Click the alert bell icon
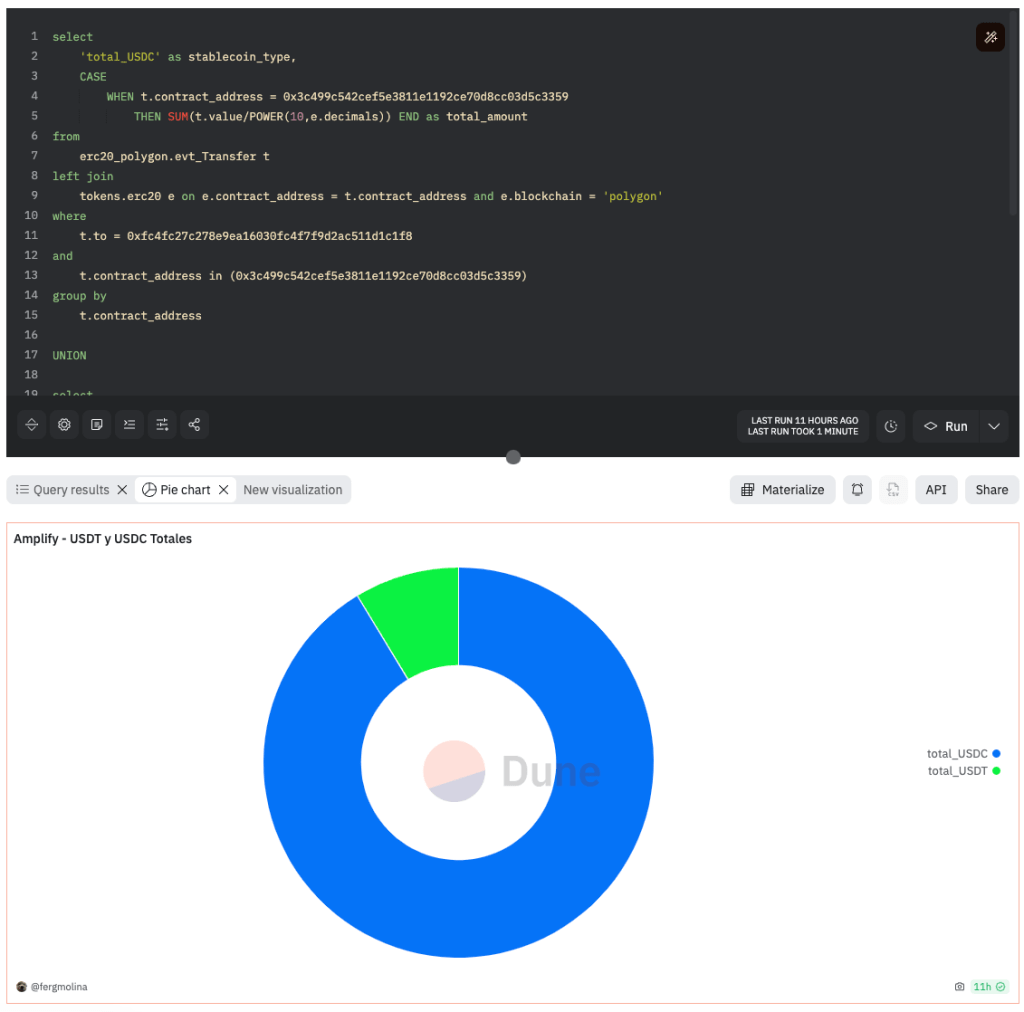 (857, 490)
